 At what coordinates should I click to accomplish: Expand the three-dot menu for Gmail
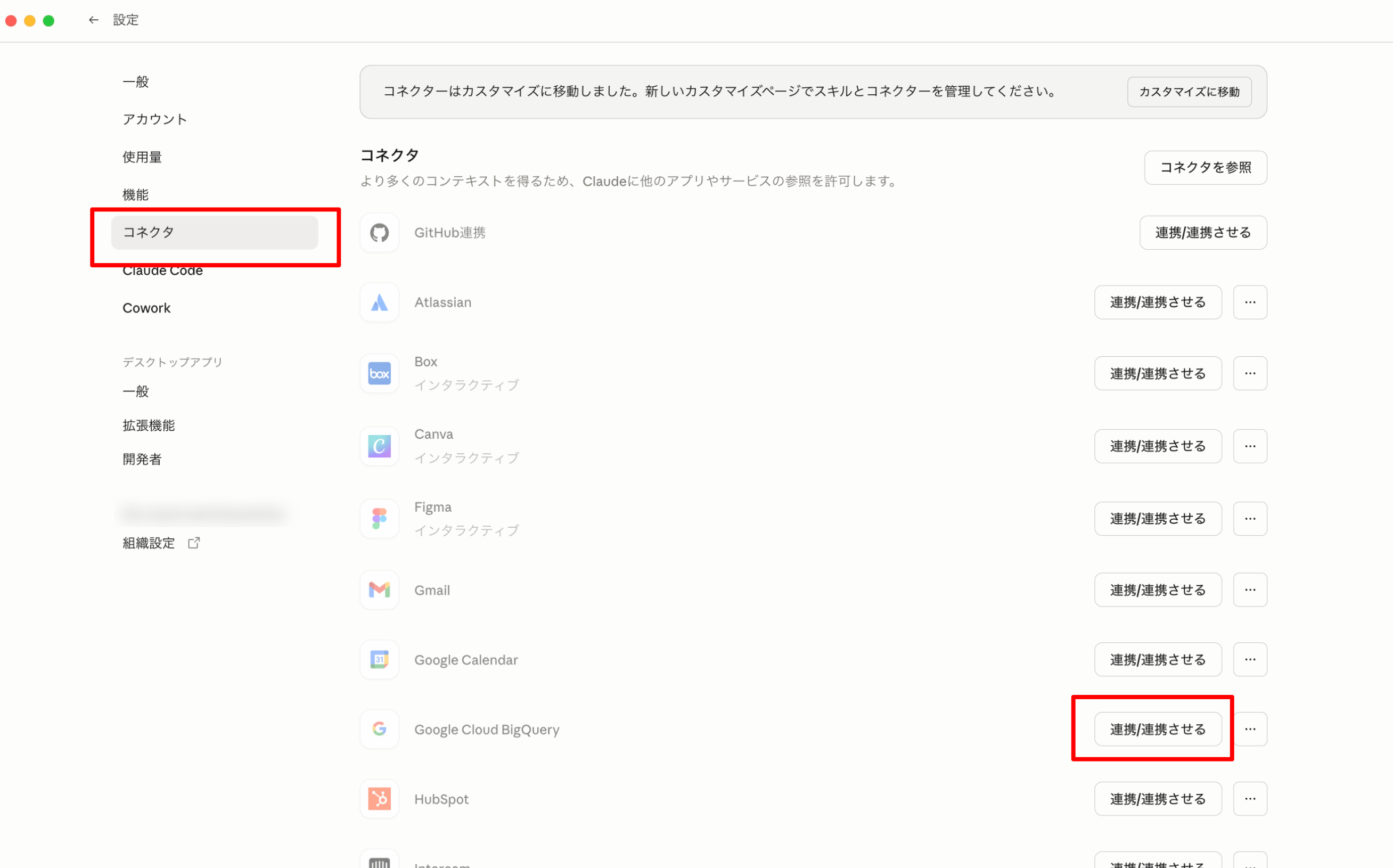[1250, 589]
